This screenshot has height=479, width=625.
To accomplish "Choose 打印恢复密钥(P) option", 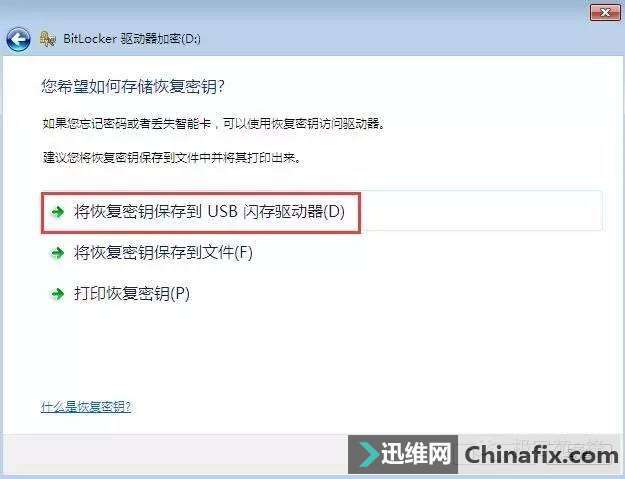I will [132, 294].
